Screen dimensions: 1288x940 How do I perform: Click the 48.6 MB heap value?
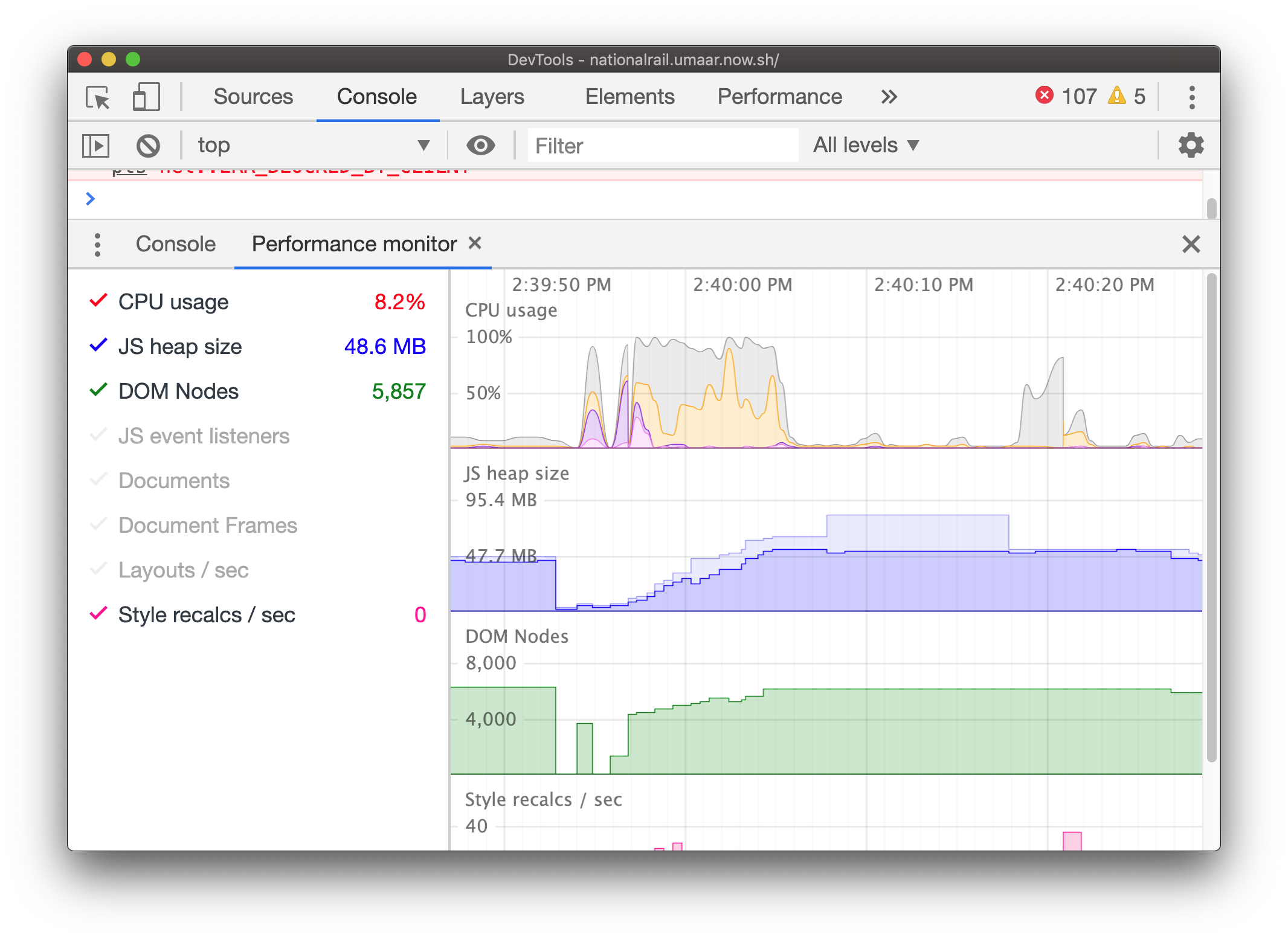click(385, 346)
